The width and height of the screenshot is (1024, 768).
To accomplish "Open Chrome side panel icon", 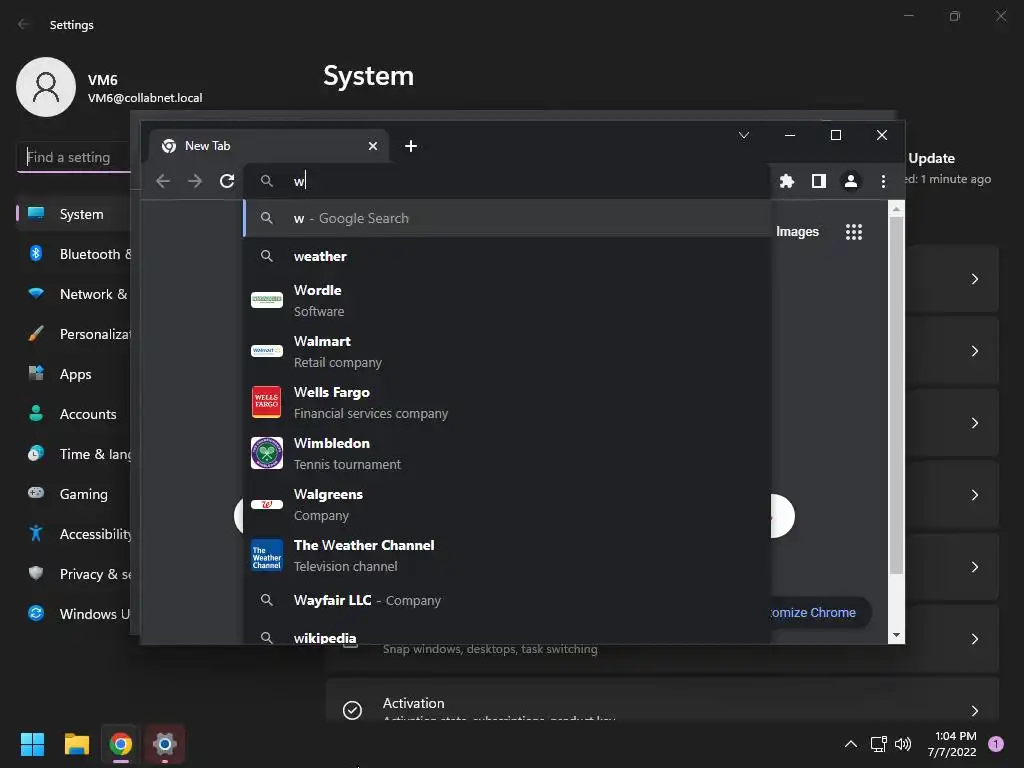I will (x=819, y=181).
